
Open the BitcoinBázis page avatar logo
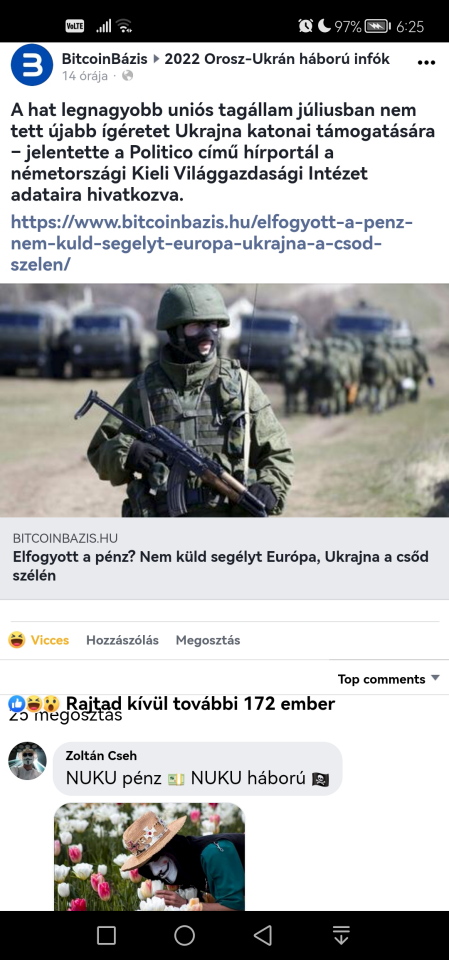coord(32,65)
